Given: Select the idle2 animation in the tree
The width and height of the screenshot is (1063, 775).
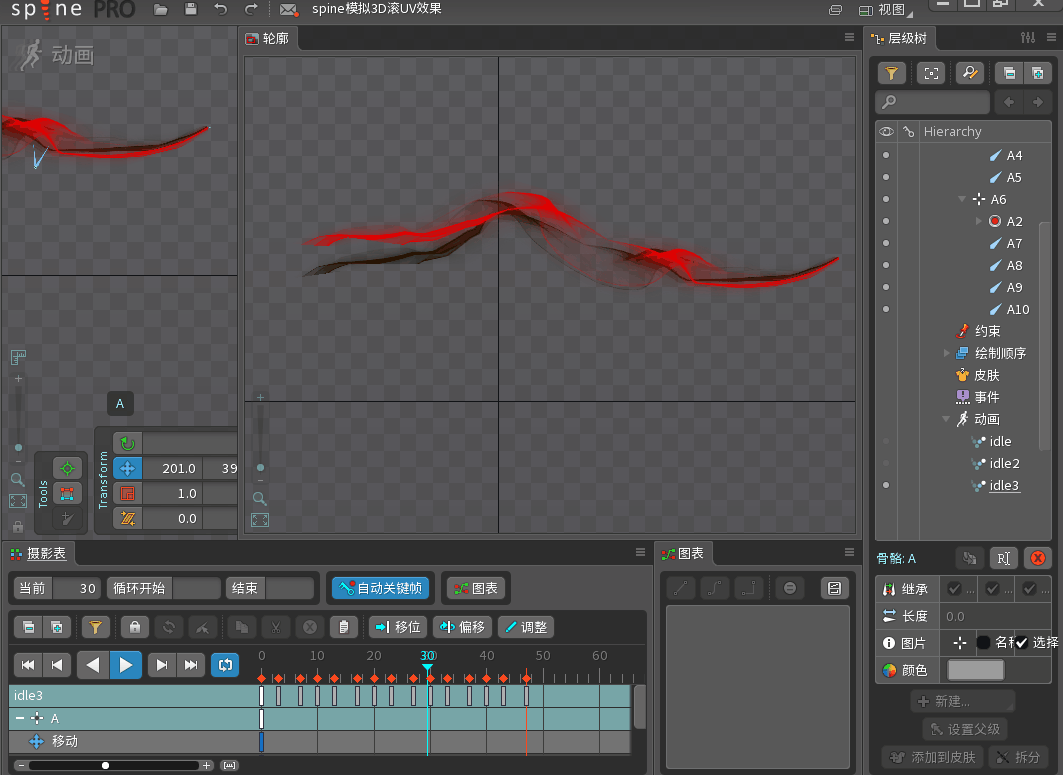Looking at the screenshot, I should [x=1004, y=464].
